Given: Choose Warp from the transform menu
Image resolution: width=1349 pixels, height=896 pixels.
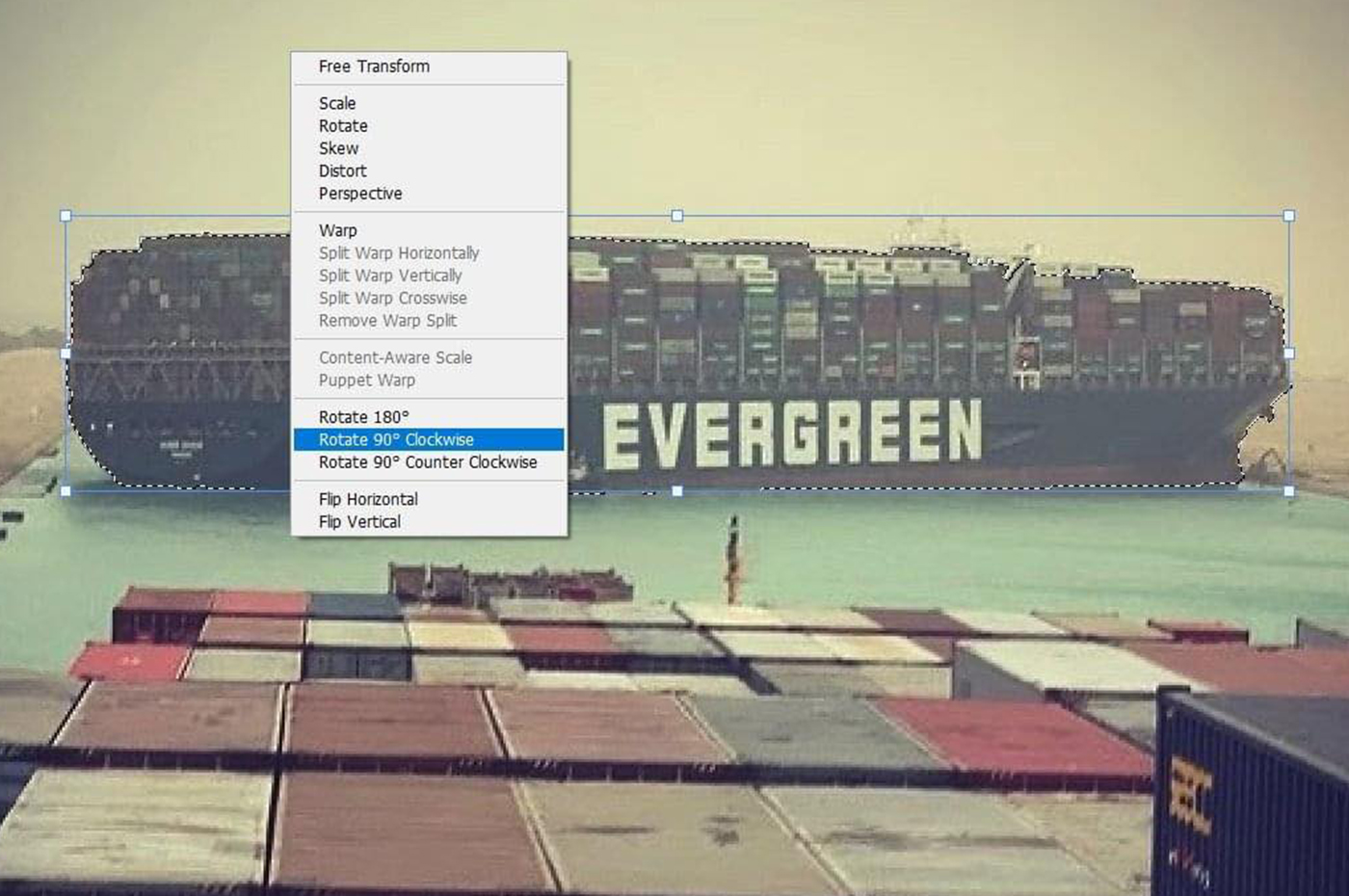Looking at the screenshot, I should point(338,230).
